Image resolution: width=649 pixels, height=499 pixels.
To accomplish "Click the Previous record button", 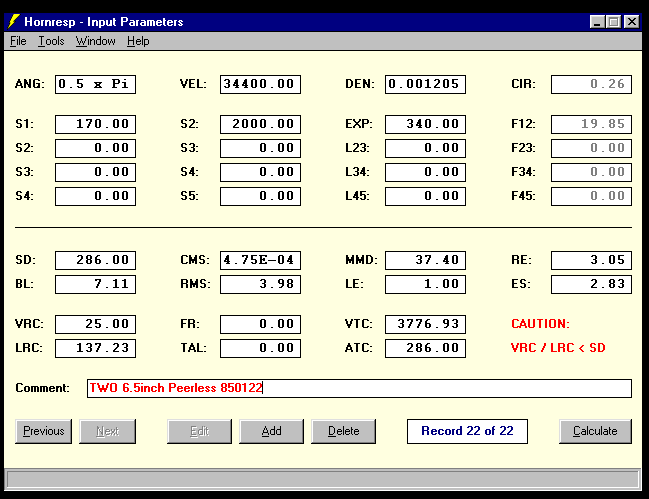I will point(43,431).
